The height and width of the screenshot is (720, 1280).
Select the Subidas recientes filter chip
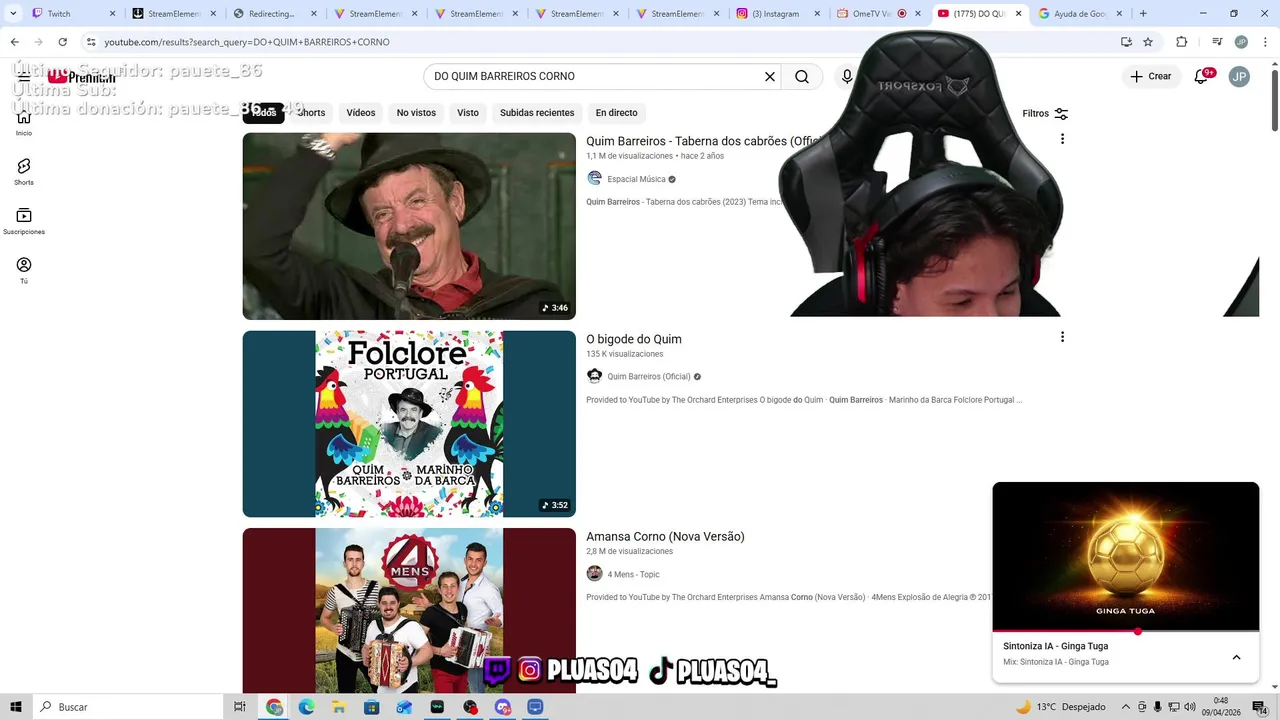(x=537, y=113)
